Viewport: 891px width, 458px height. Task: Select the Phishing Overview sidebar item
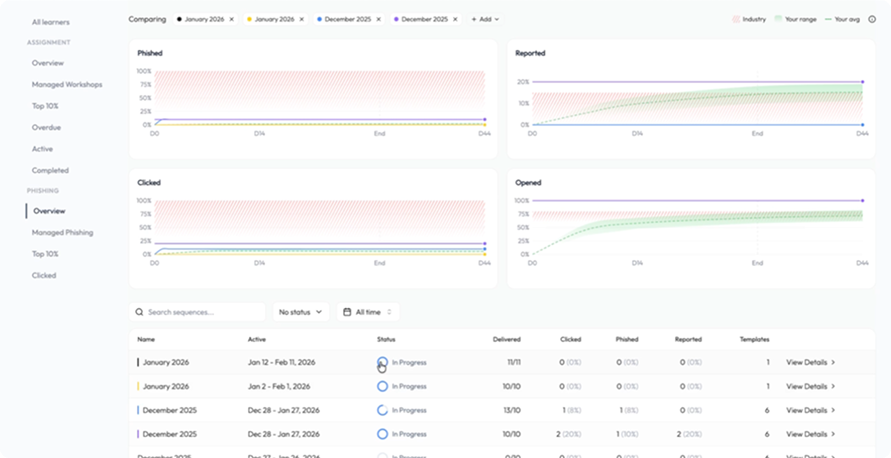(x=49, y=211)
